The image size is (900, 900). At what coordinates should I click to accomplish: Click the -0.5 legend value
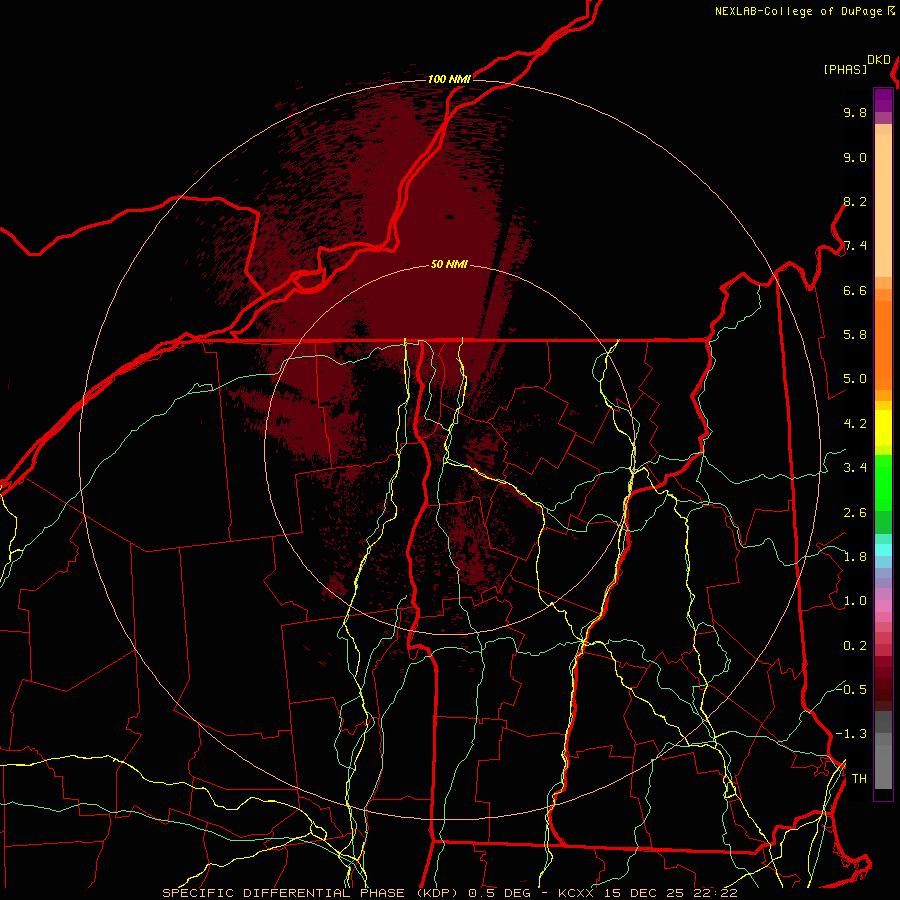(x=851, y=689)
